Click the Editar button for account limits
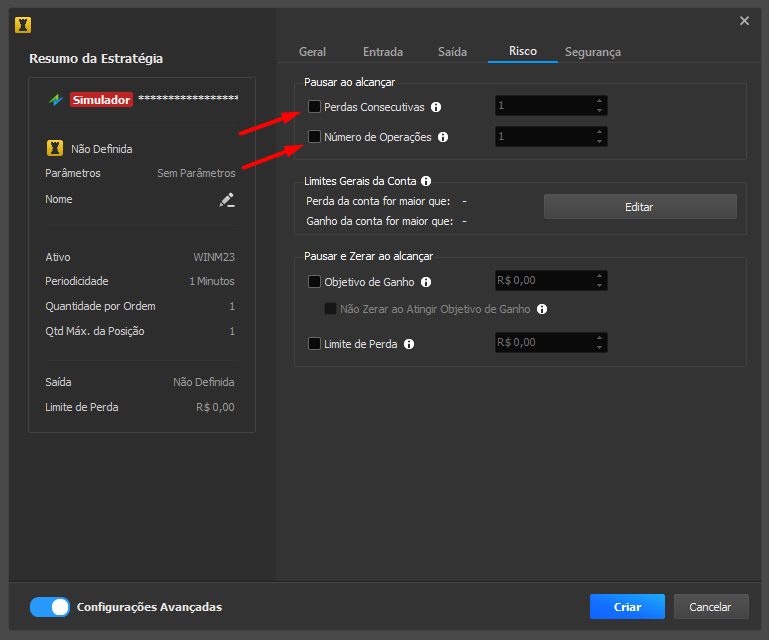Image resolution: width=769 pixels, height=640 pixels. [640, 206]
